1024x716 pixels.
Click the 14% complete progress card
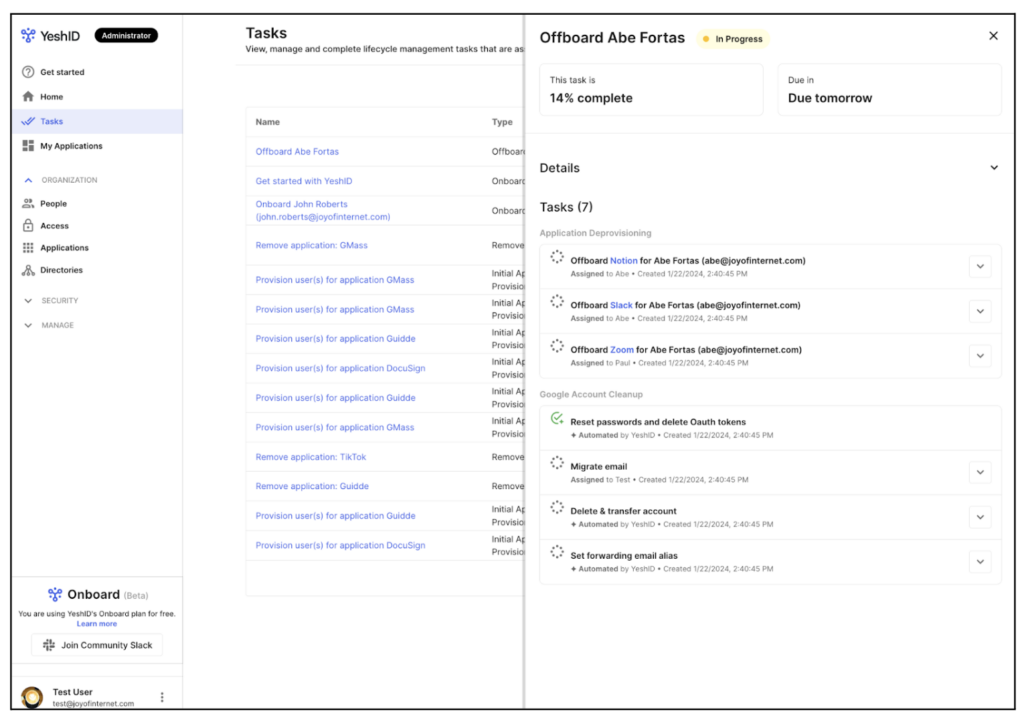tap(651, 90)
